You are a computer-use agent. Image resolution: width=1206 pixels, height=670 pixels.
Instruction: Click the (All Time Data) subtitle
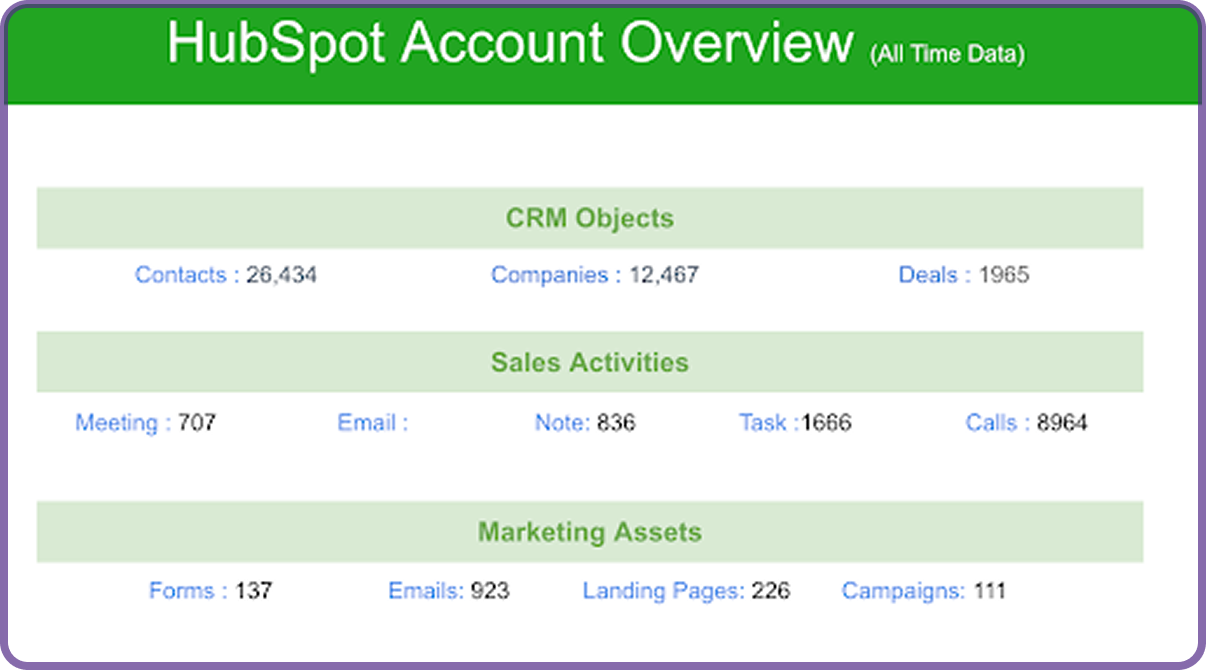tap(947, 54)
